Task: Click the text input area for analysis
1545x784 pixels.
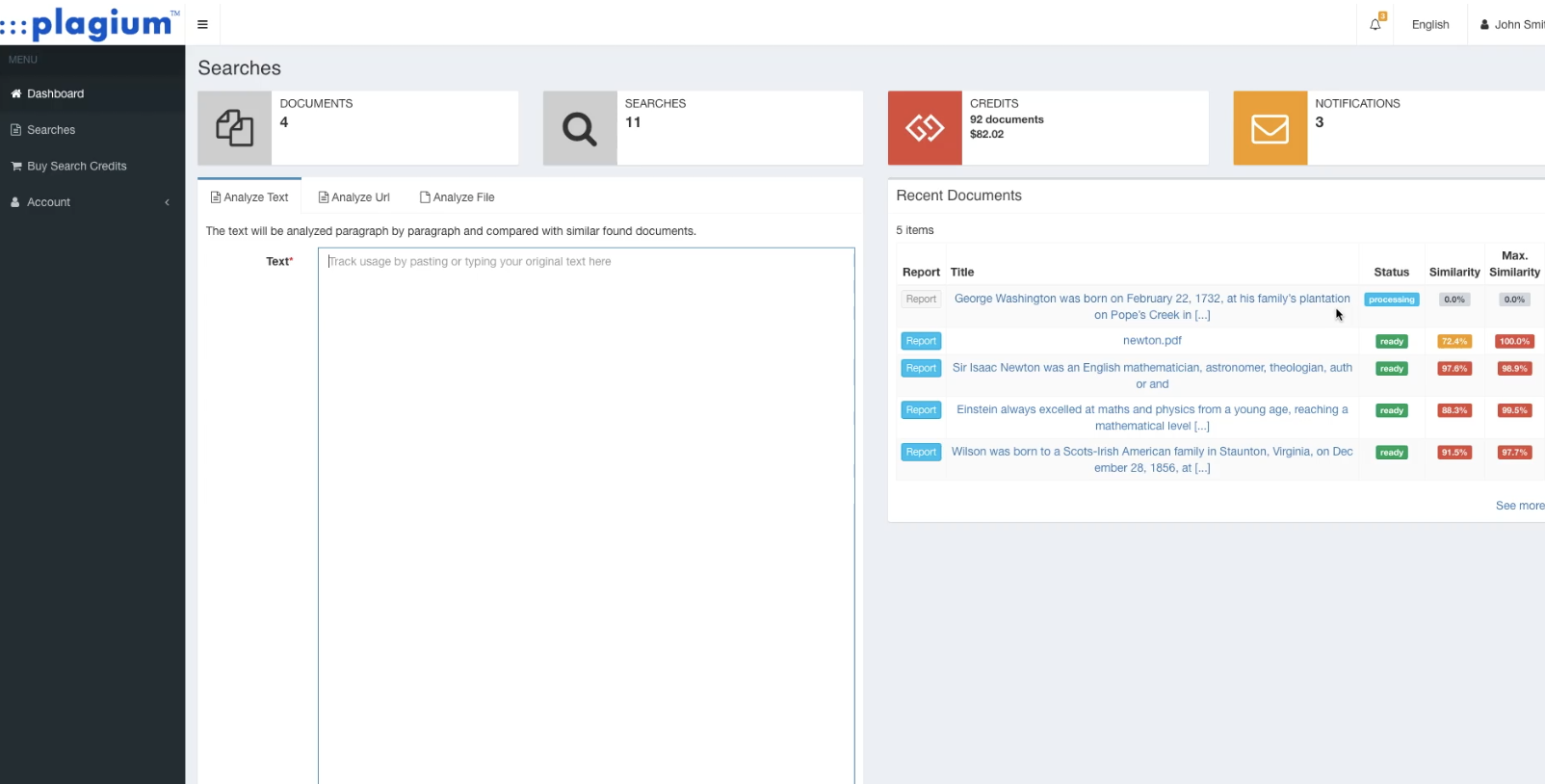Action: pos(586,515)
